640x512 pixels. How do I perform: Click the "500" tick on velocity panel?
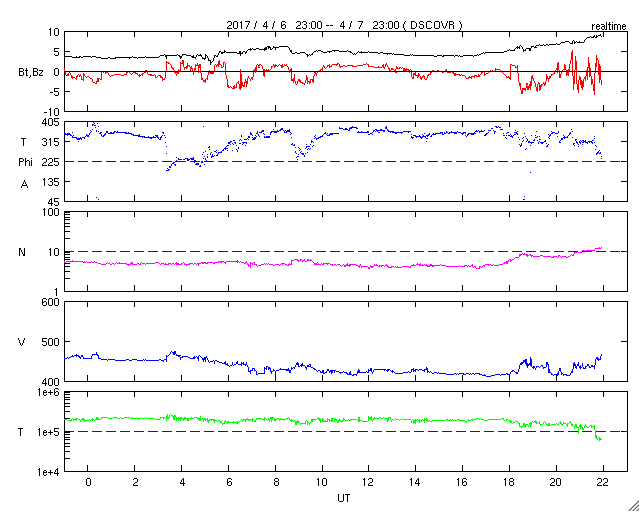51,342
